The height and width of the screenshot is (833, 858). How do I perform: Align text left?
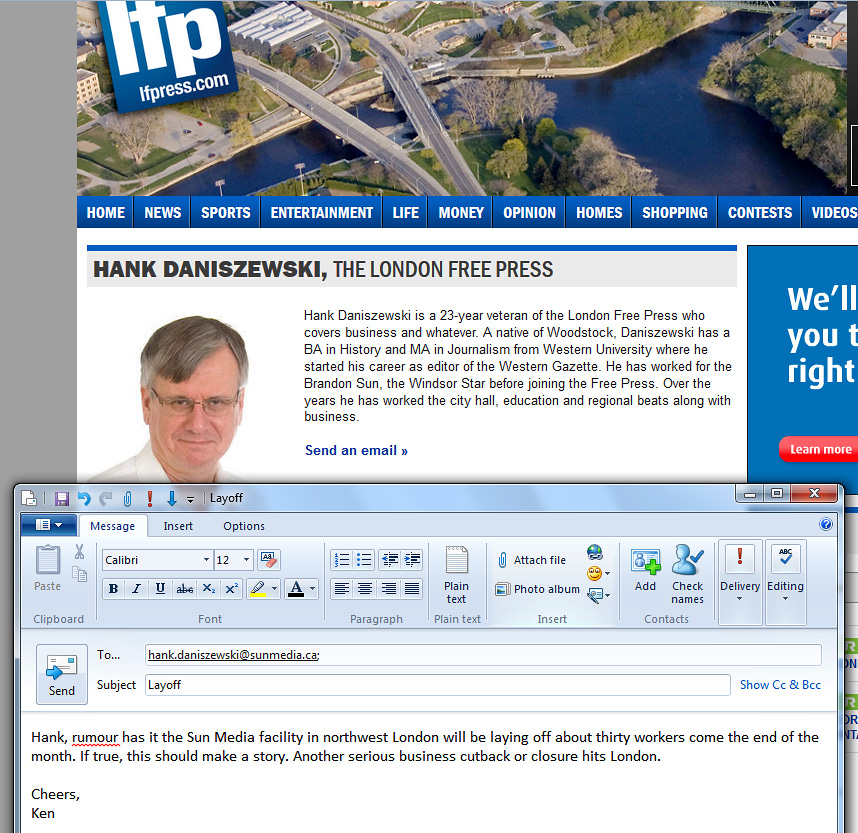pos(342,589)
